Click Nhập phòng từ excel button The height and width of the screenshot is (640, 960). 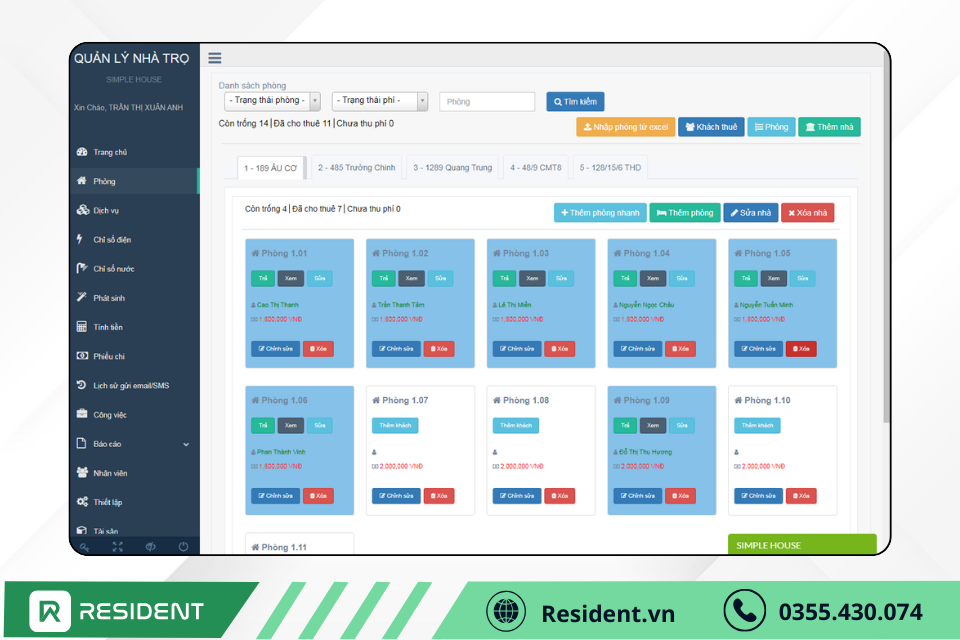625,127
